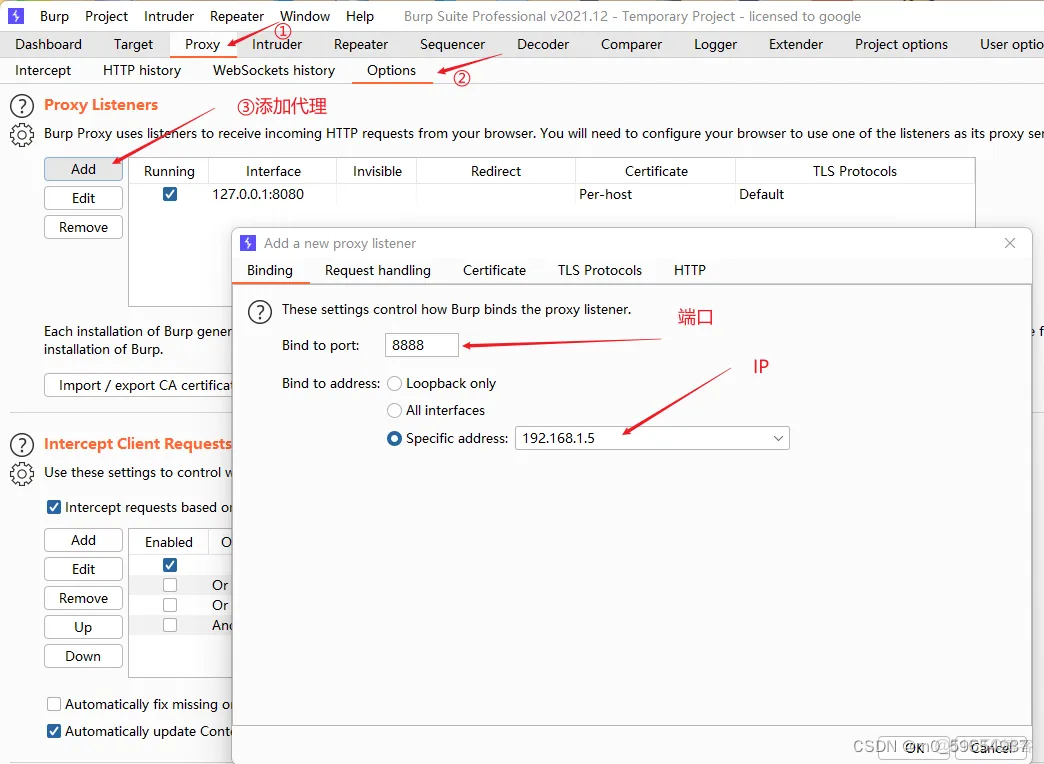Viewport: 1044px width, 764px height.
Task: Click the Bind to port input field
Action: 421,345
